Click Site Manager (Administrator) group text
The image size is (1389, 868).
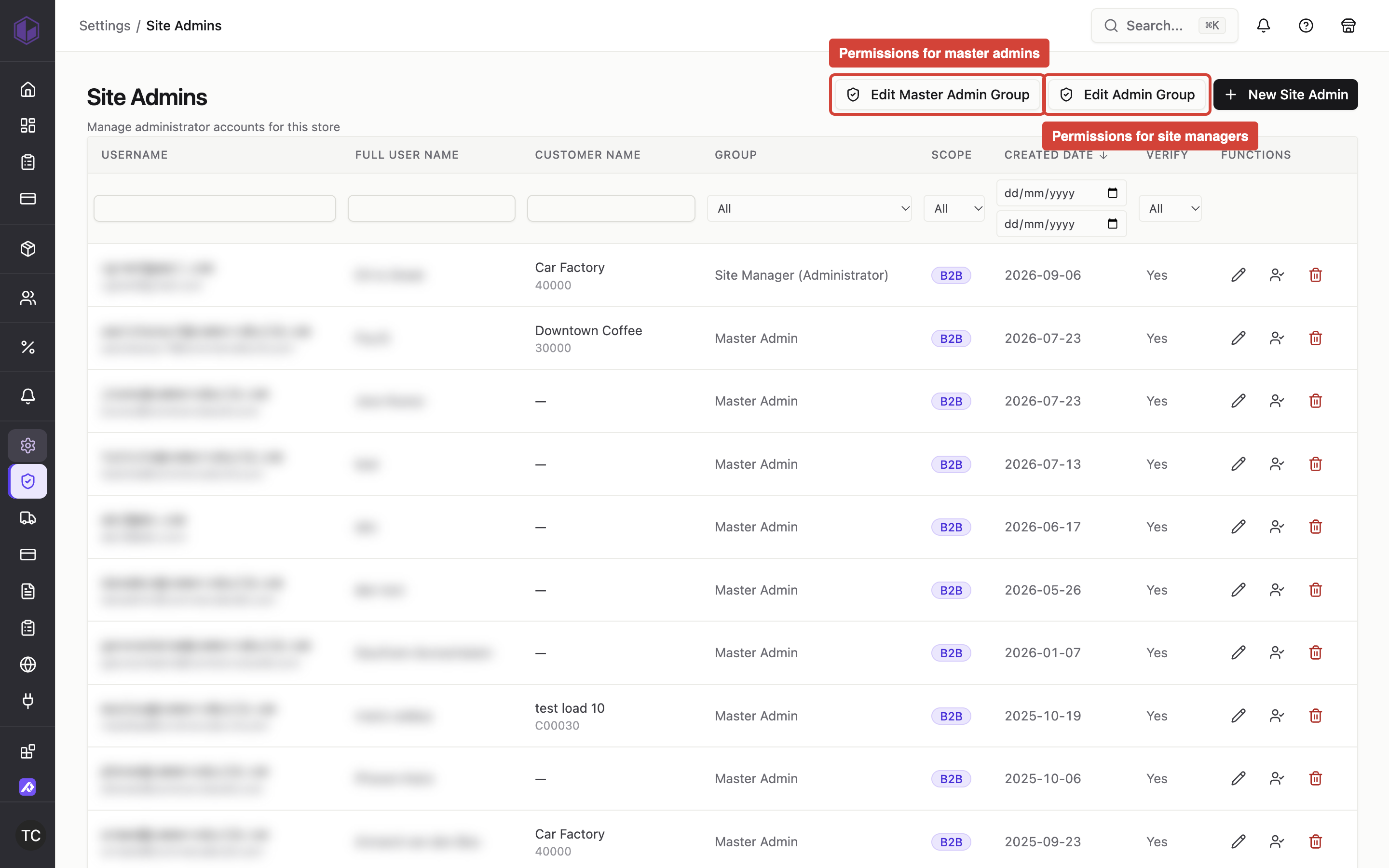(x=801, y=275)
